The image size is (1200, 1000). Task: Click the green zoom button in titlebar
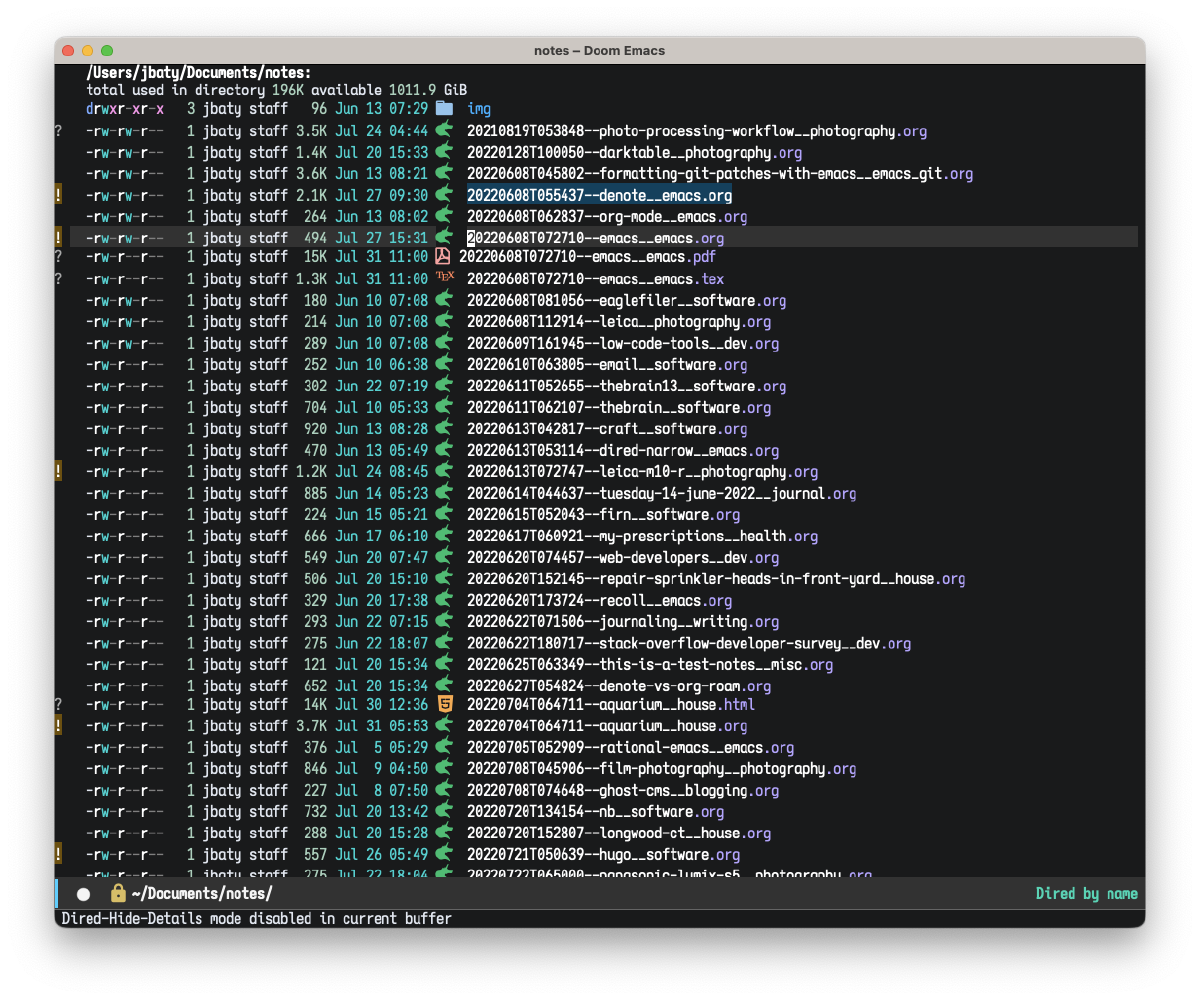[107, 49]
